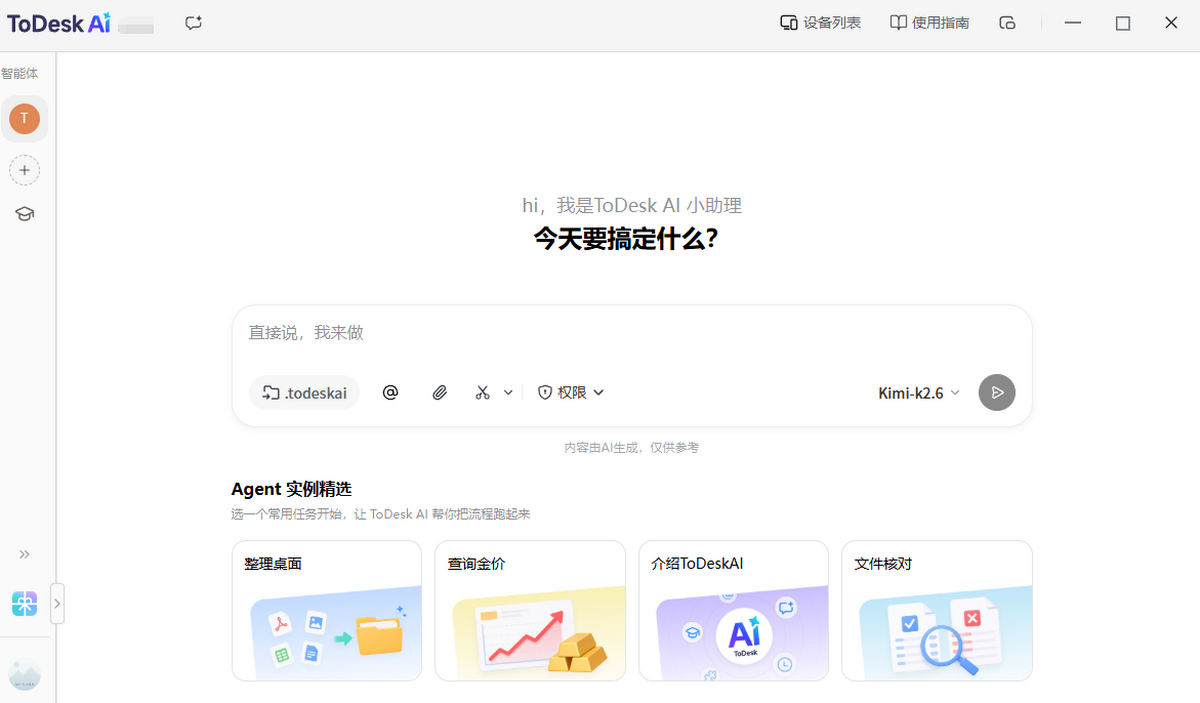This screenshot has width=1200, height=703.
Task: Close the ToDesk AI window
Action: coord(1171,23)
